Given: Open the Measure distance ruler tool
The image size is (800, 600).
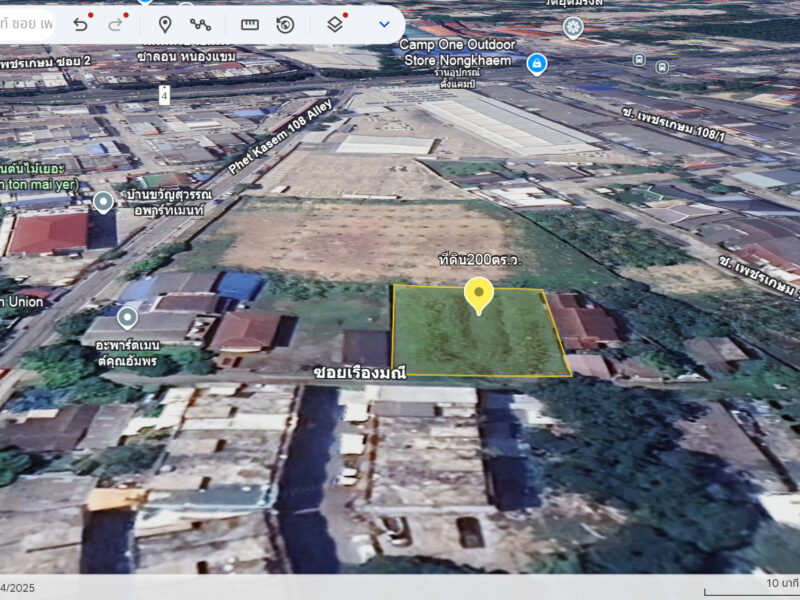Looking at the screenshot, I should (x=250, y=24).
